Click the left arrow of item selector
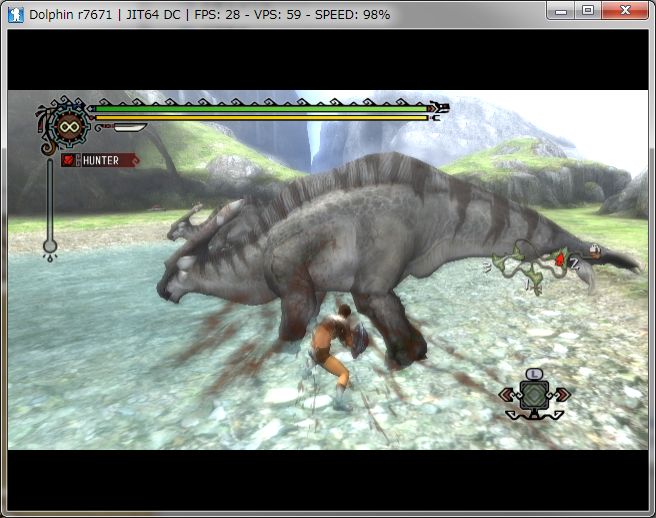Image resolution: width=656 pixels, height=518 pixels. [507, 394]
